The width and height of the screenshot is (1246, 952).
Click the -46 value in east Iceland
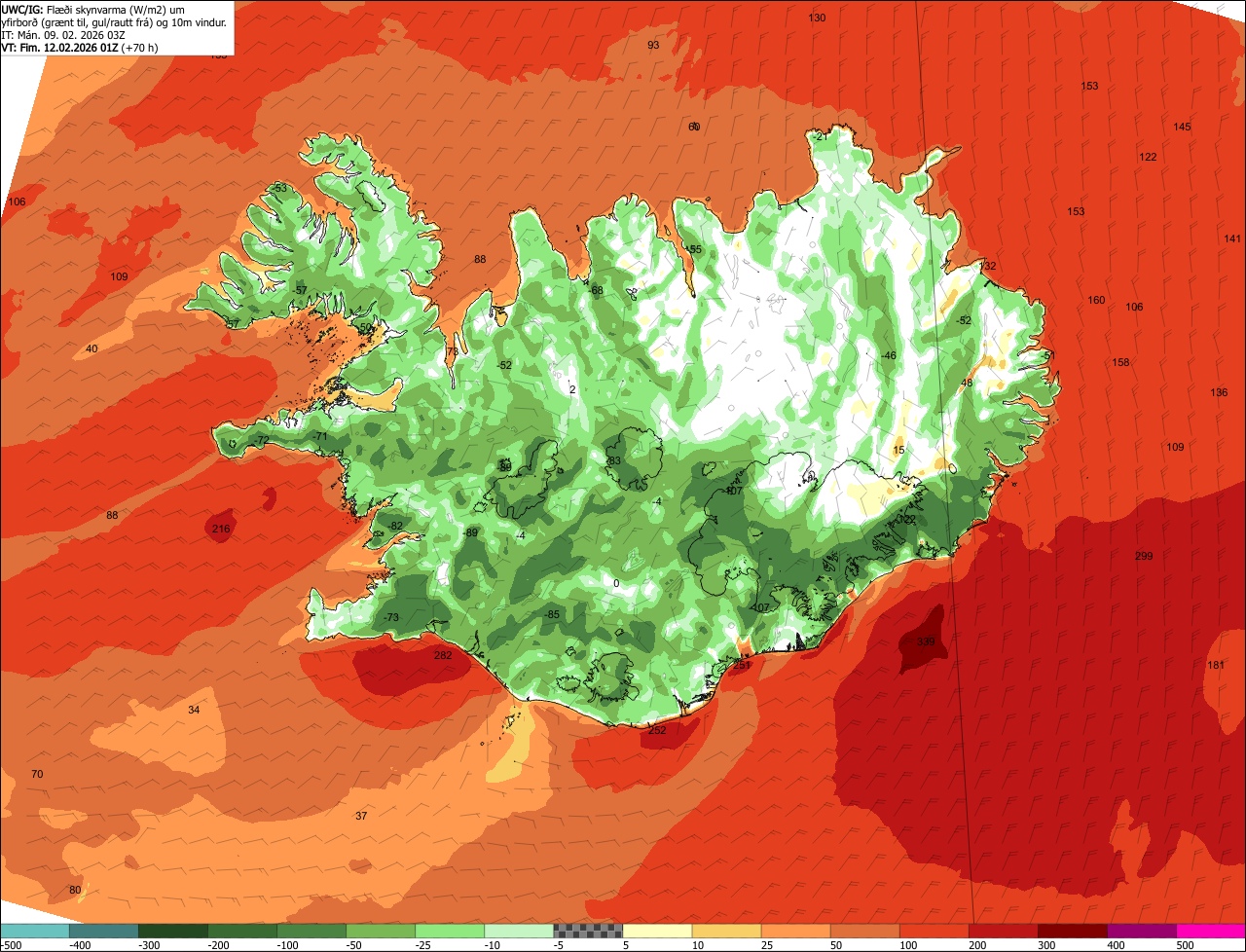click(888, 356)
